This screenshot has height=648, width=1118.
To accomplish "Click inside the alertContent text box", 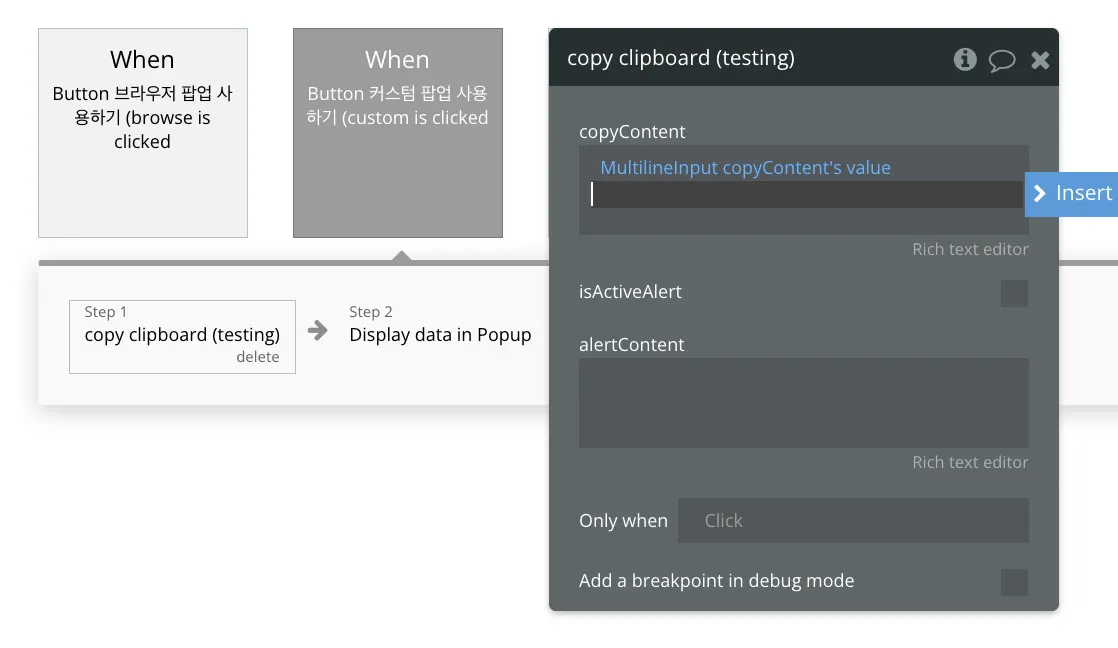I will (x=803, y=402).
